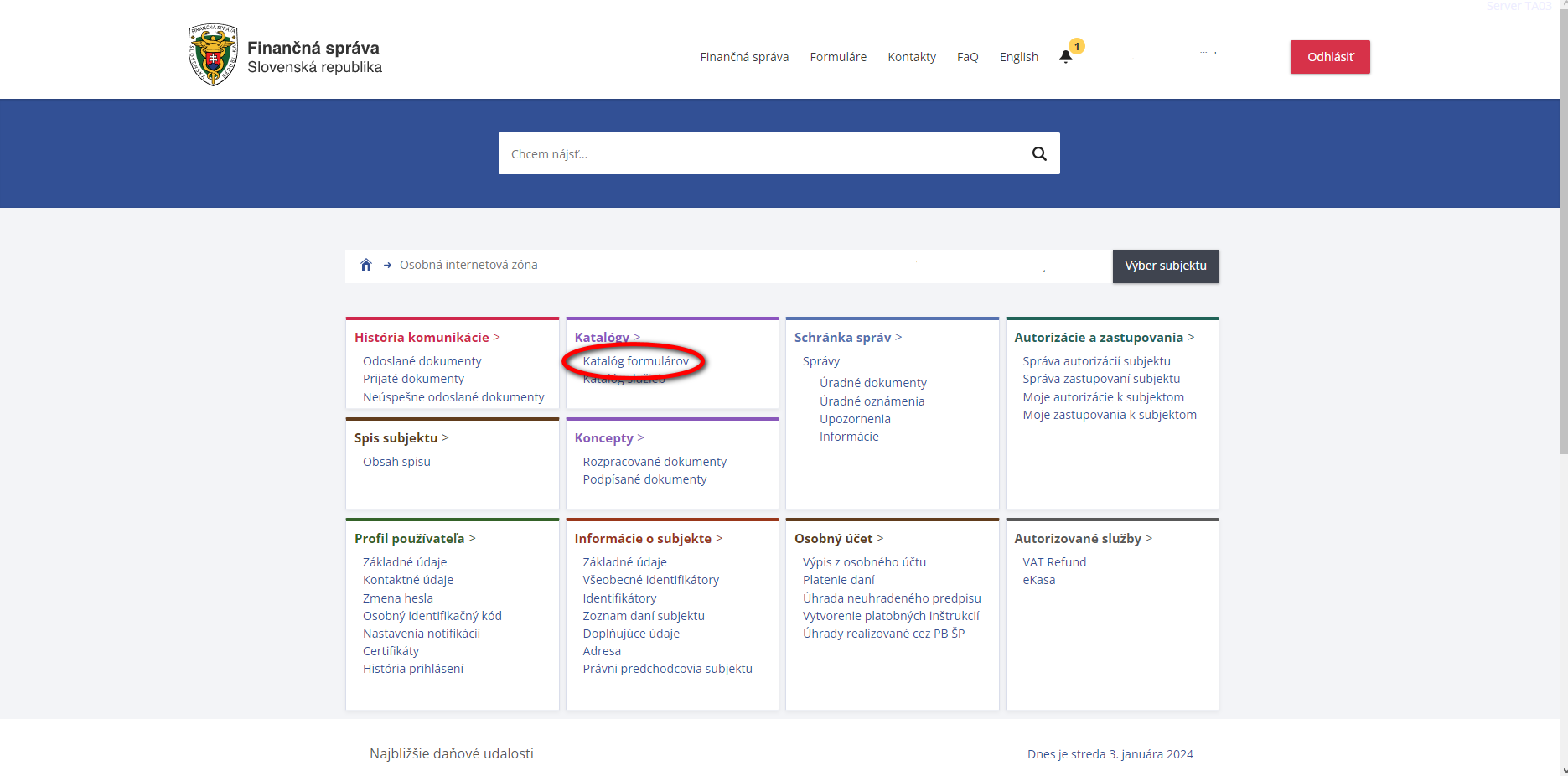This screenshot has height=776, width=1568.
Task: Expand the História komunikácie section heading
Action: pyautogui.click(x=422, y=337)
